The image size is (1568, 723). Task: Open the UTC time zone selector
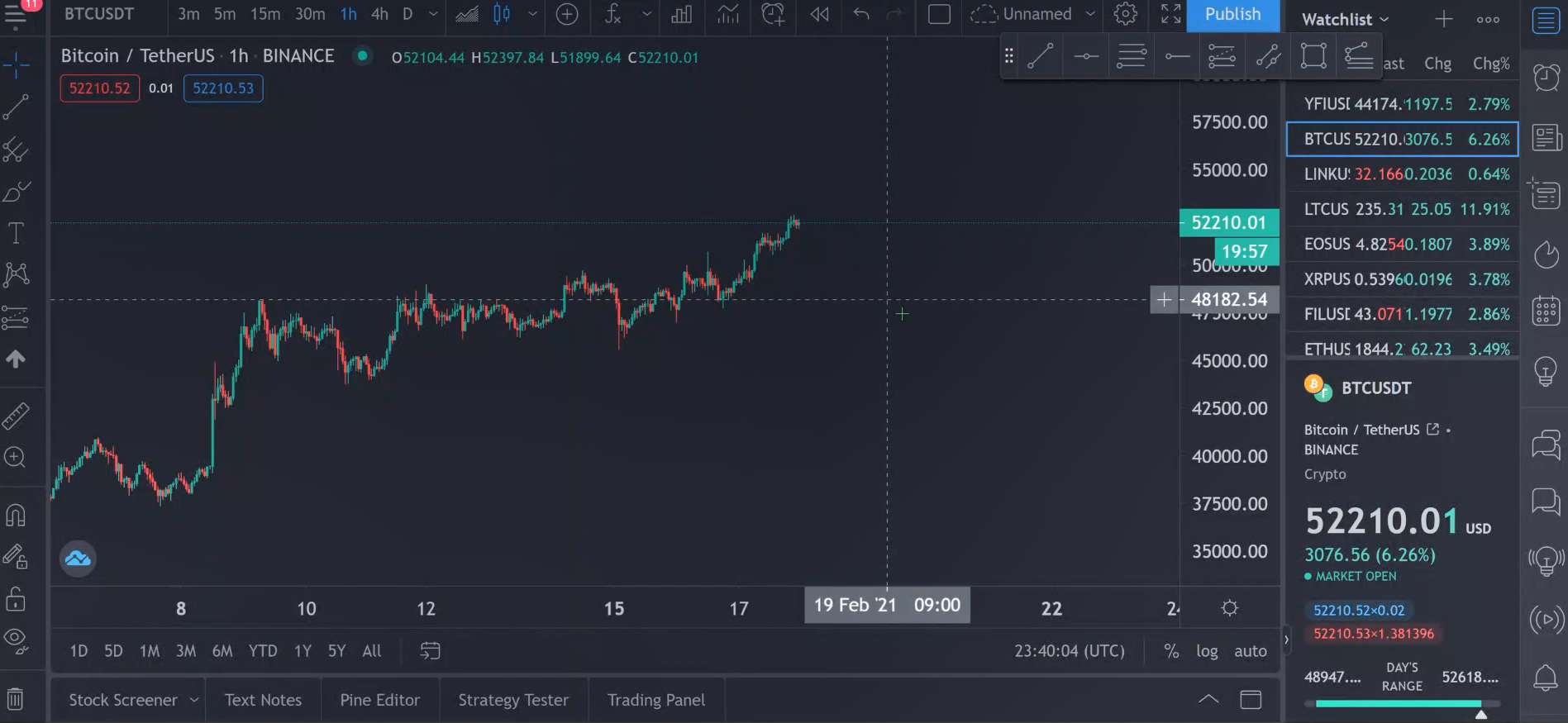pos(1070,651)
